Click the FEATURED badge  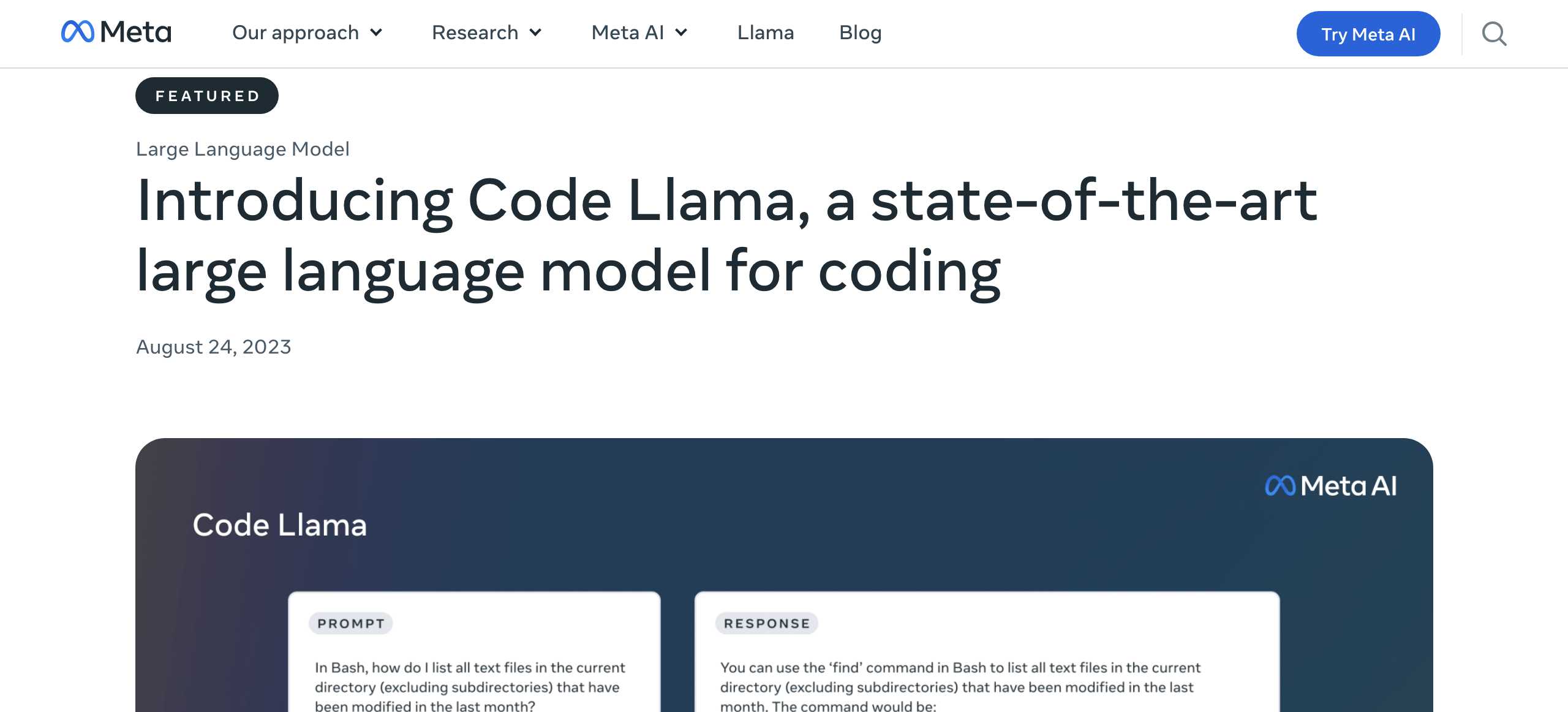point(207,96)
